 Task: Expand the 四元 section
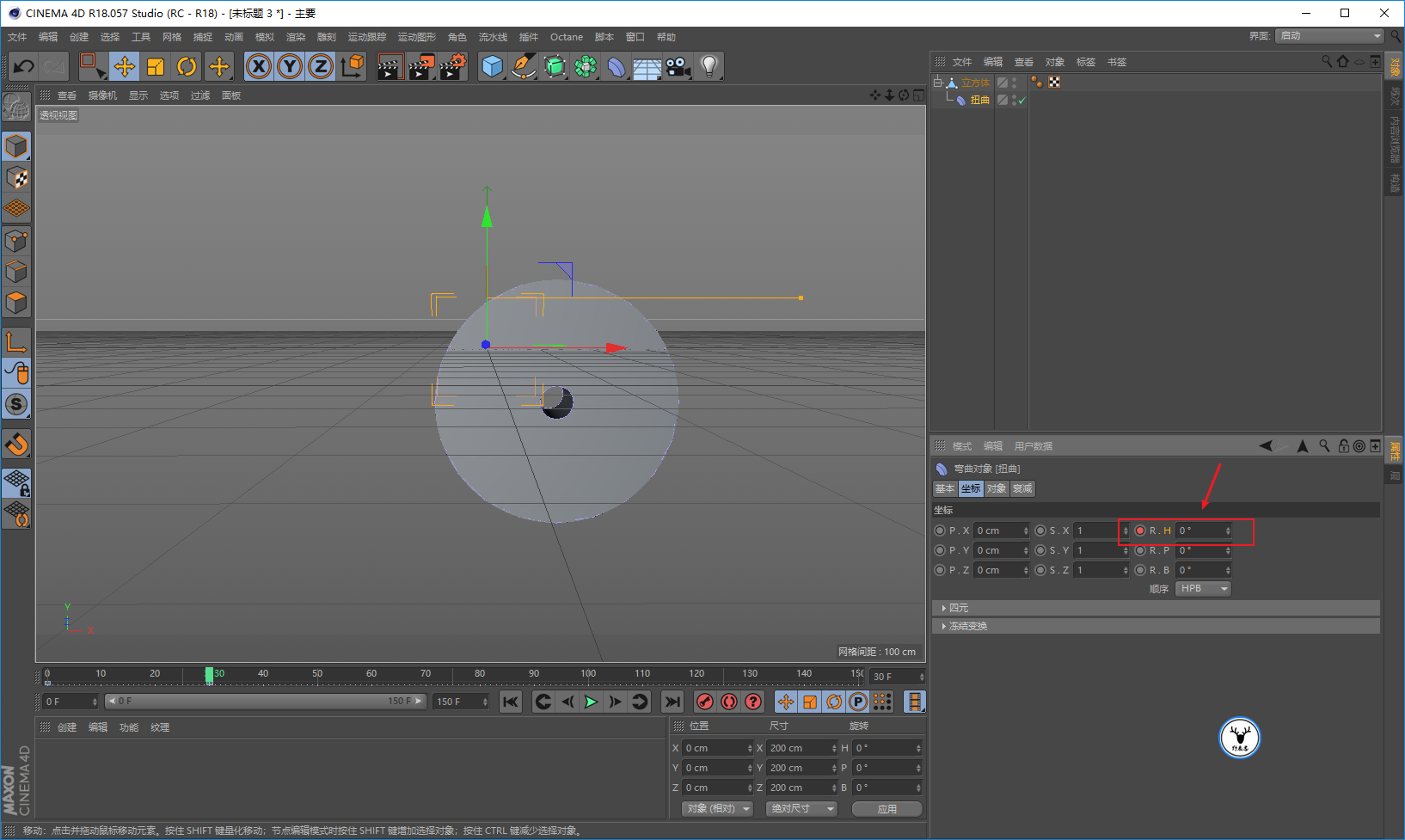point(1156,608)
